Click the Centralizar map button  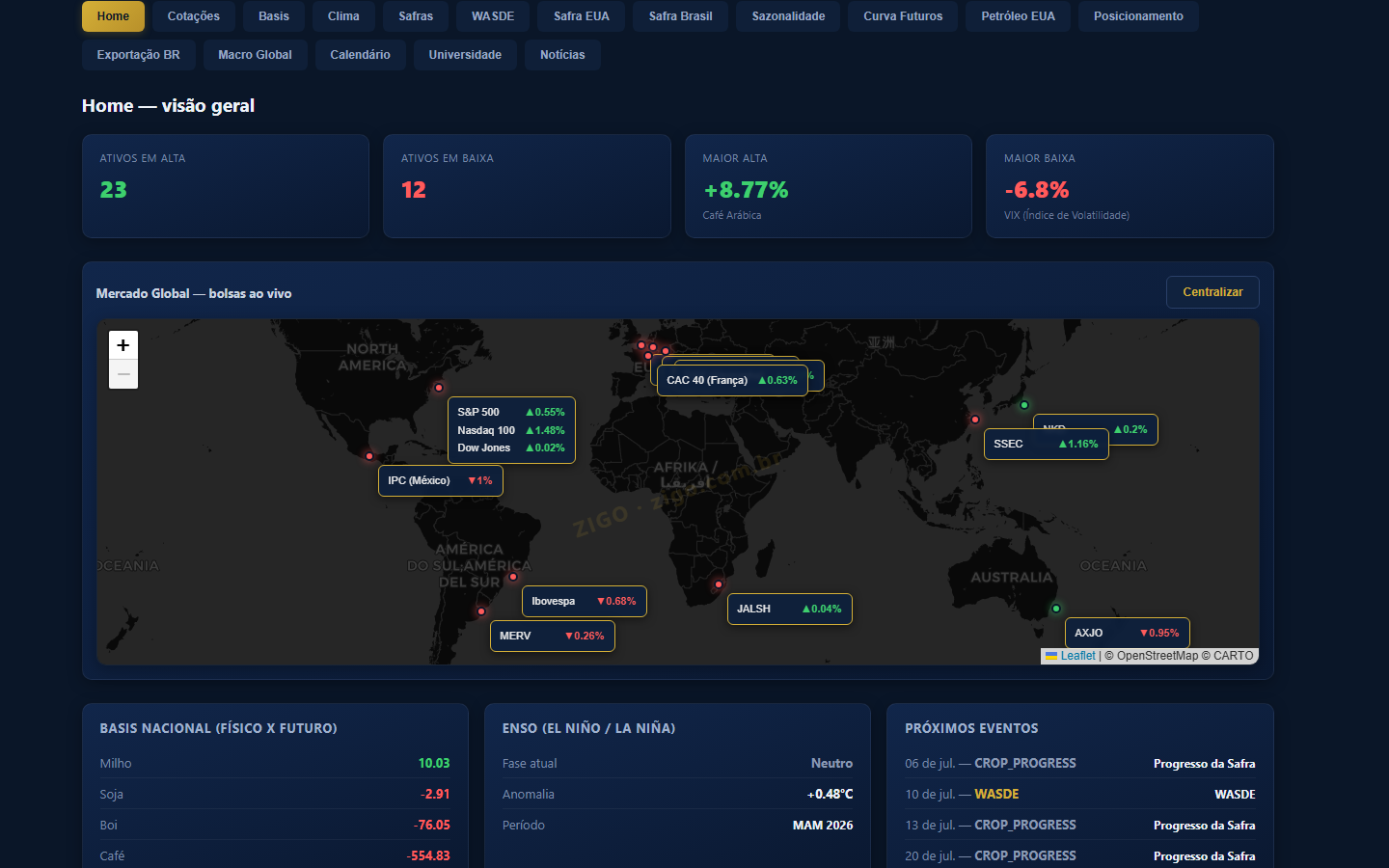(1212, 292)
